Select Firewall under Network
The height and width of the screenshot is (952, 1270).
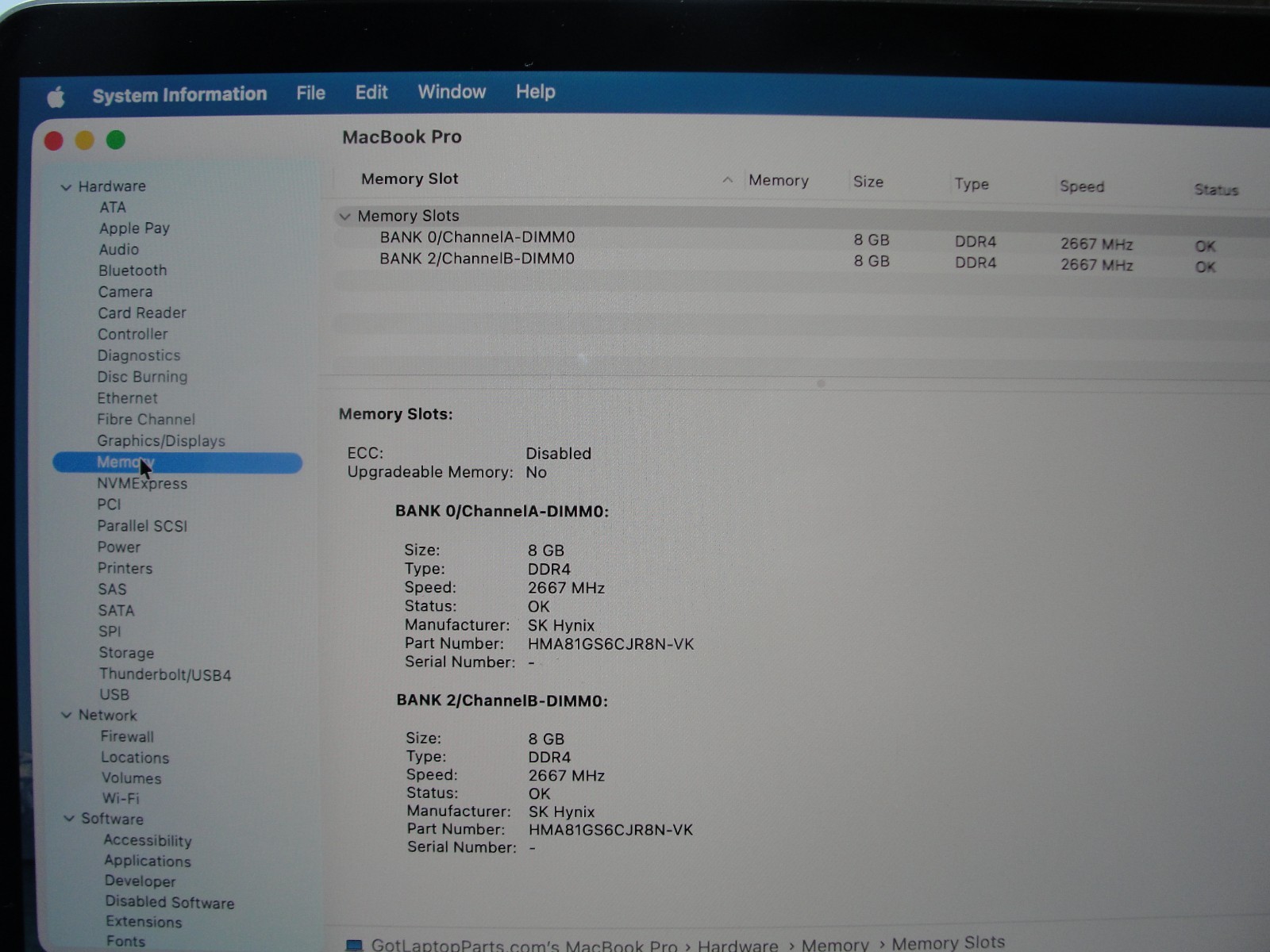coord(127,737)
